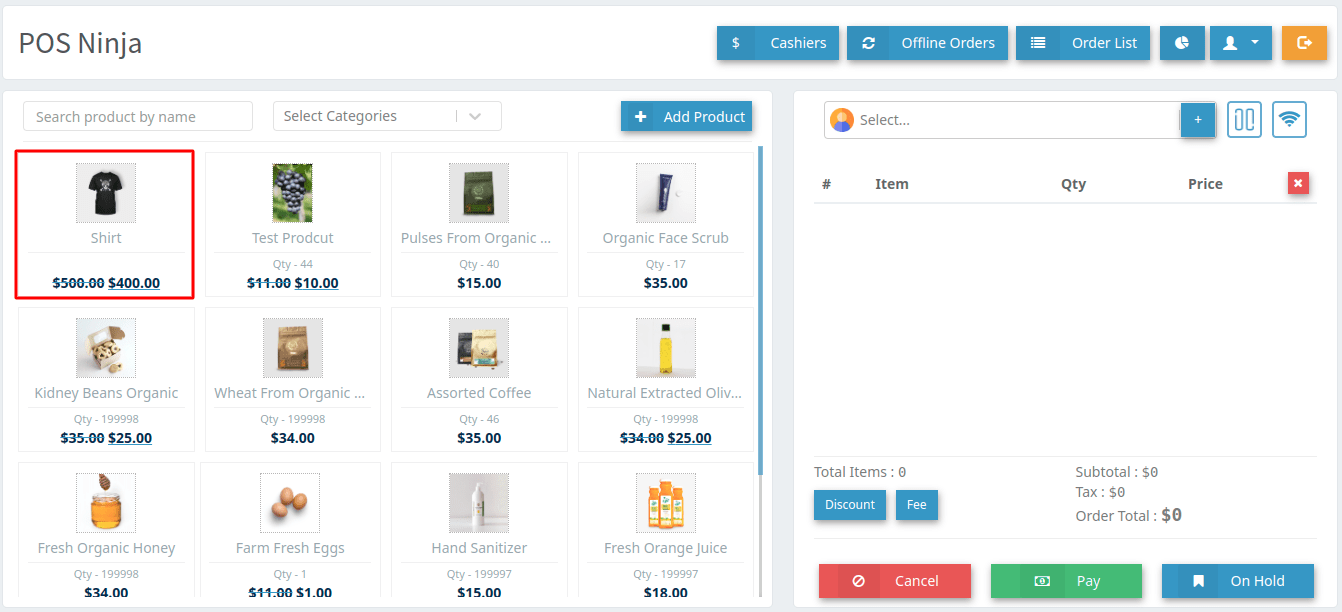Open Offline Orders
This screenshot has width=1342, height=612.
pyautogui.click(x=927, y=43)
